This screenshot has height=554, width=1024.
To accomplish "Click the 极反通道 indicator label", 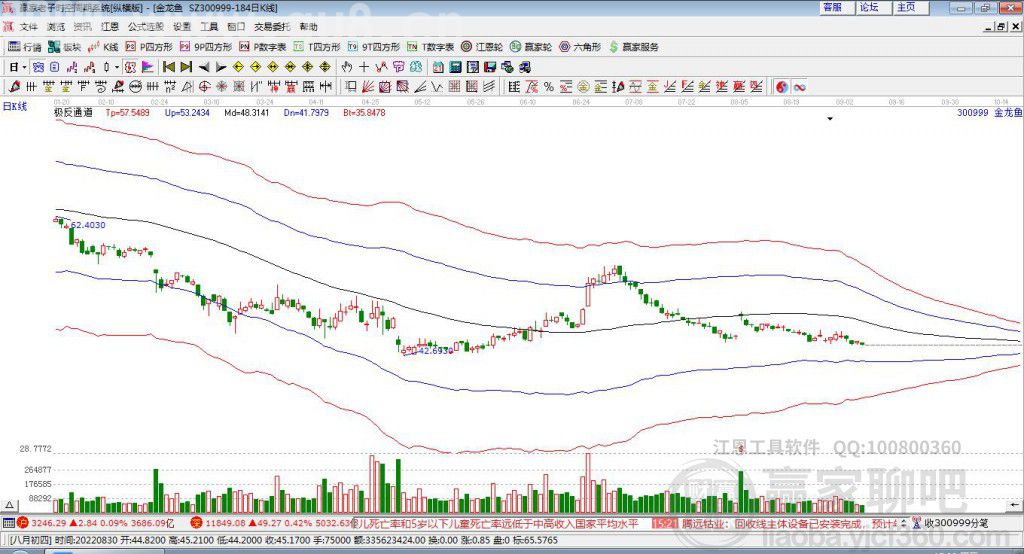I will pos(73,112).
